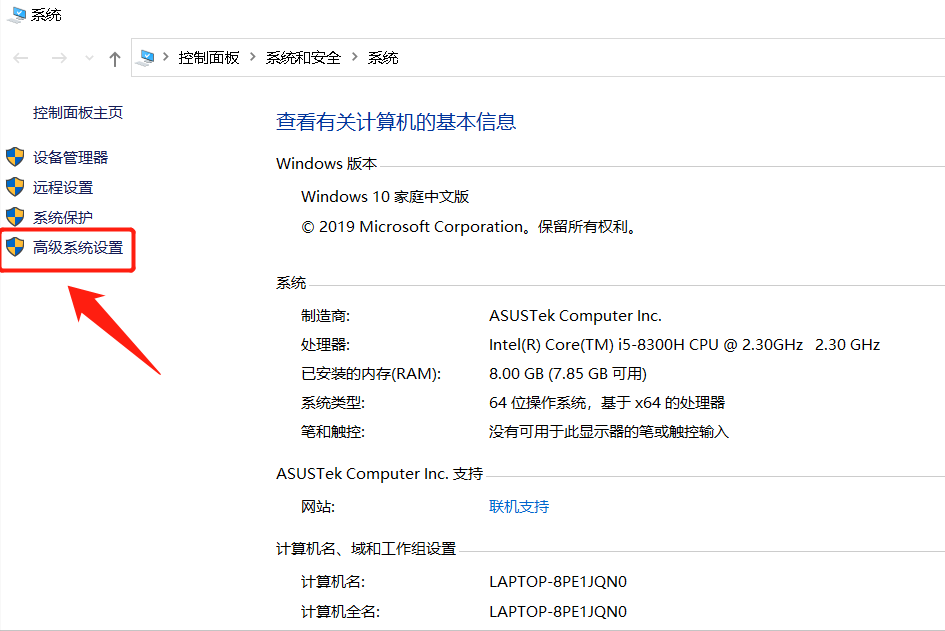Open the 高级系统设置 link
This screenshot has width=945, height=631.
click(x=78, y=247)
